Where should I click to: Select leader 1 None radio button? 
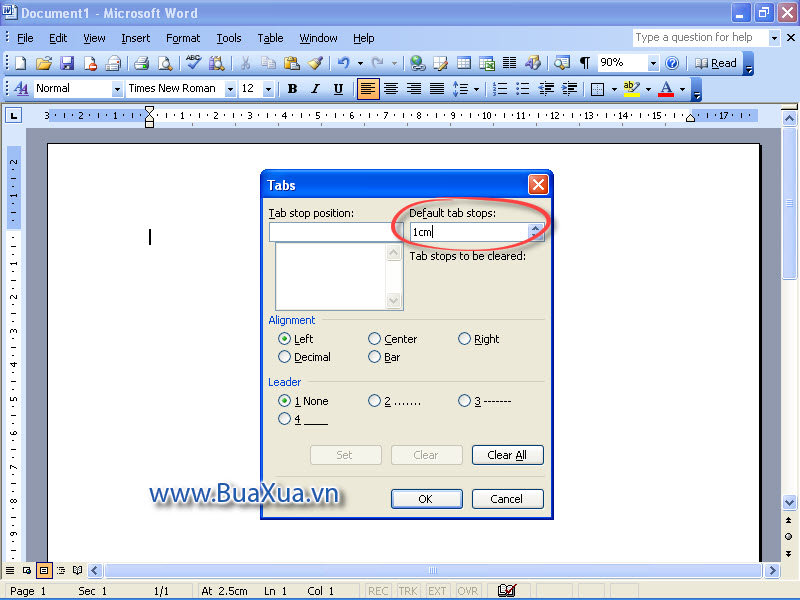[x=284, y=401]
